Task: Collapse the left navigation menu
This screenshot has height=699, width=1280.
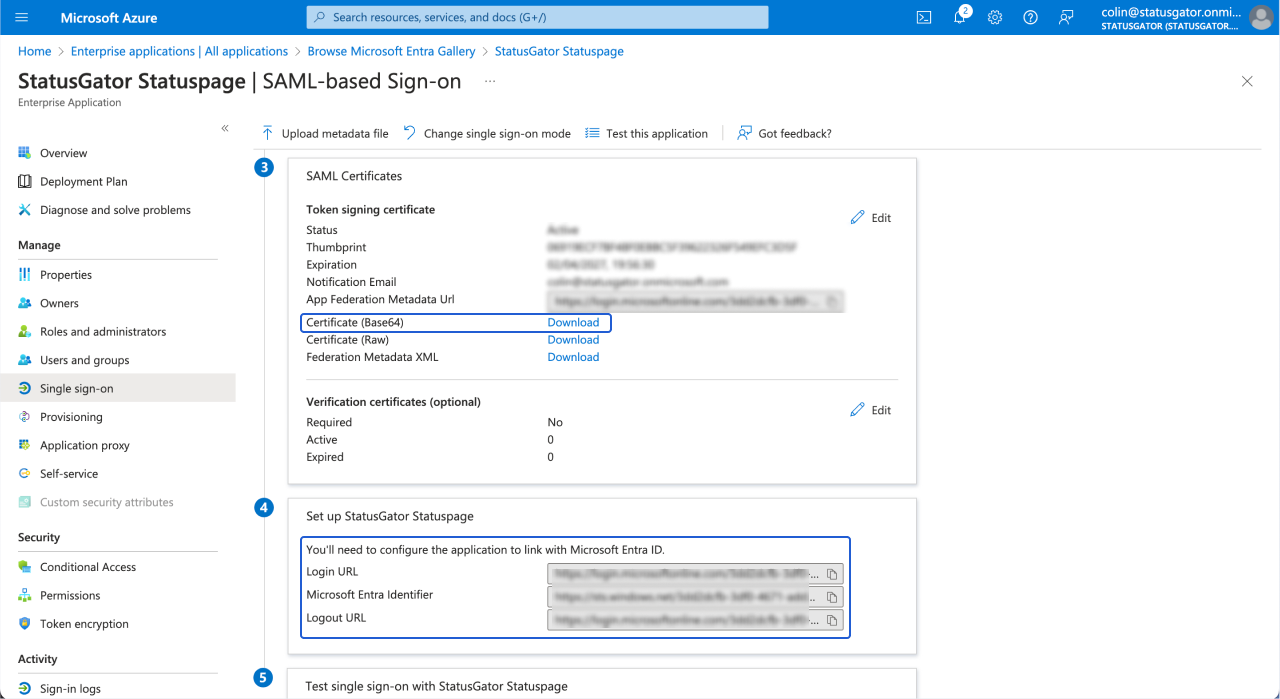Action: 225,128
